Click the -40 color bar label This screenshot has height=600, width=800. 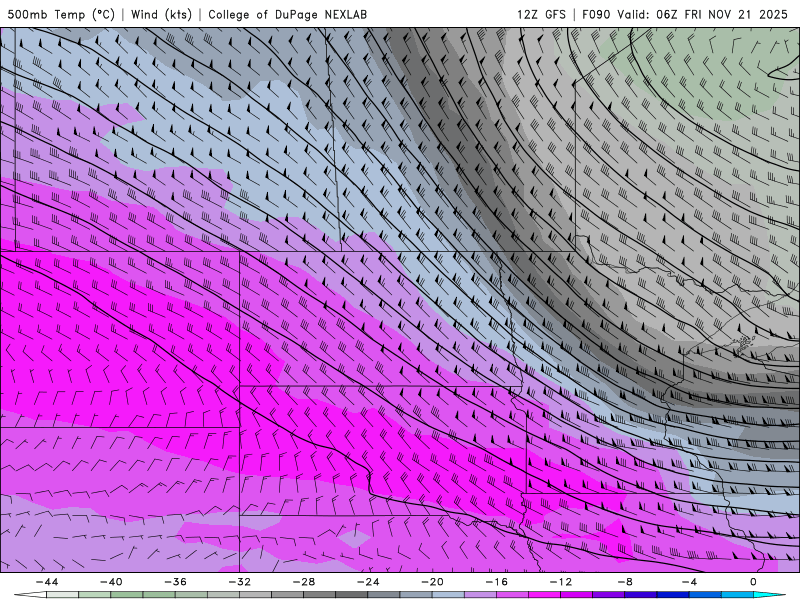coord(111,582)
